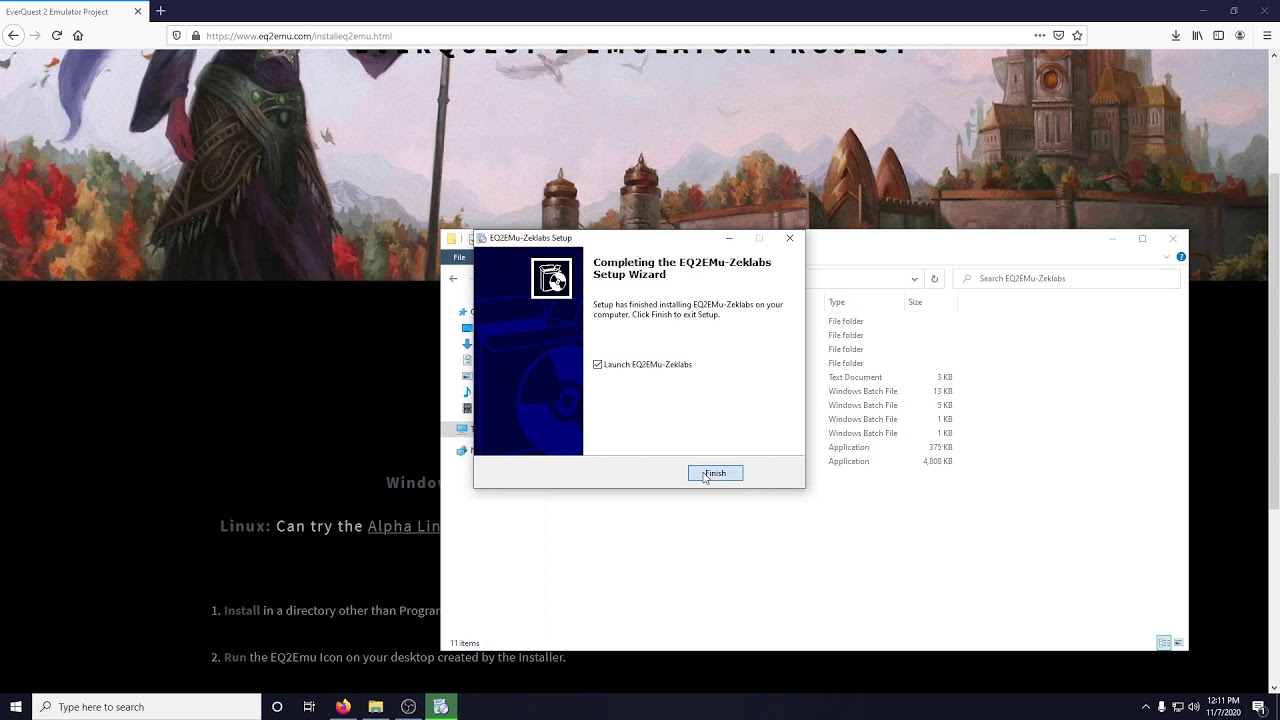The width and height of the screenshot is (1280, 720).
Task: Open File tab in File Explorer
Action: tap(459, 257)
